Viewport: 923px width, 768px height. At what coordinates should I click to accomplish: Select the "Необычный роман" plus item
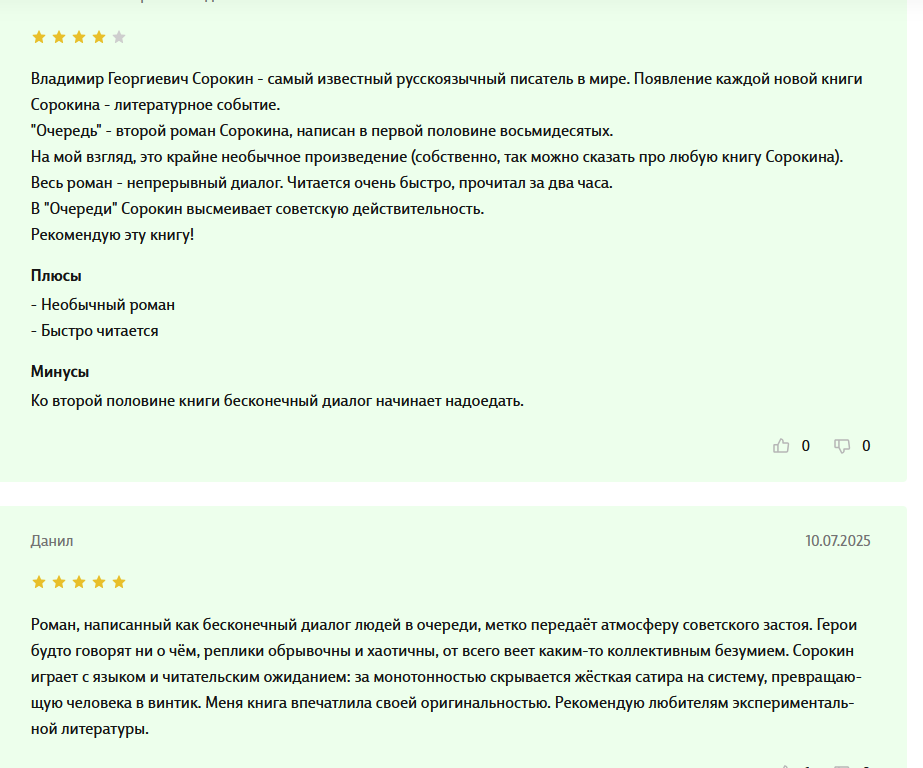(x=103, y=305)
